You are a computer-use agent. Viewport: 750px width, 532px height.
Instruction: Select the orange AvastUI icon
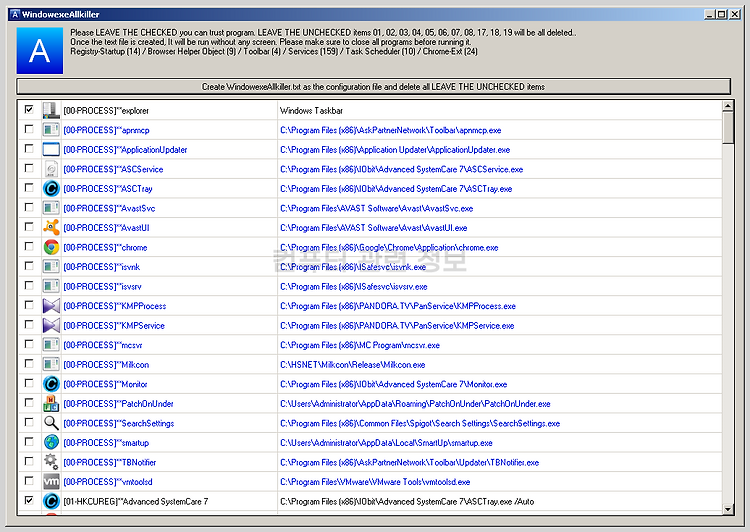pos(51,228)
